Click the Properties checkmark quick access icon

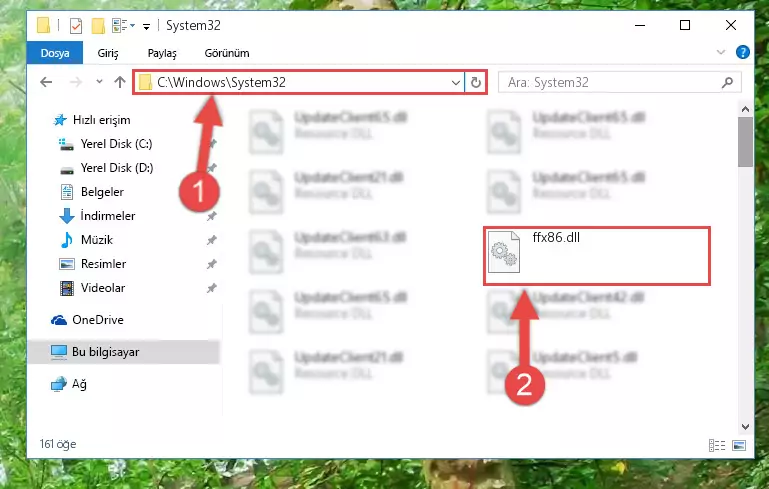(x=76, y=26)
